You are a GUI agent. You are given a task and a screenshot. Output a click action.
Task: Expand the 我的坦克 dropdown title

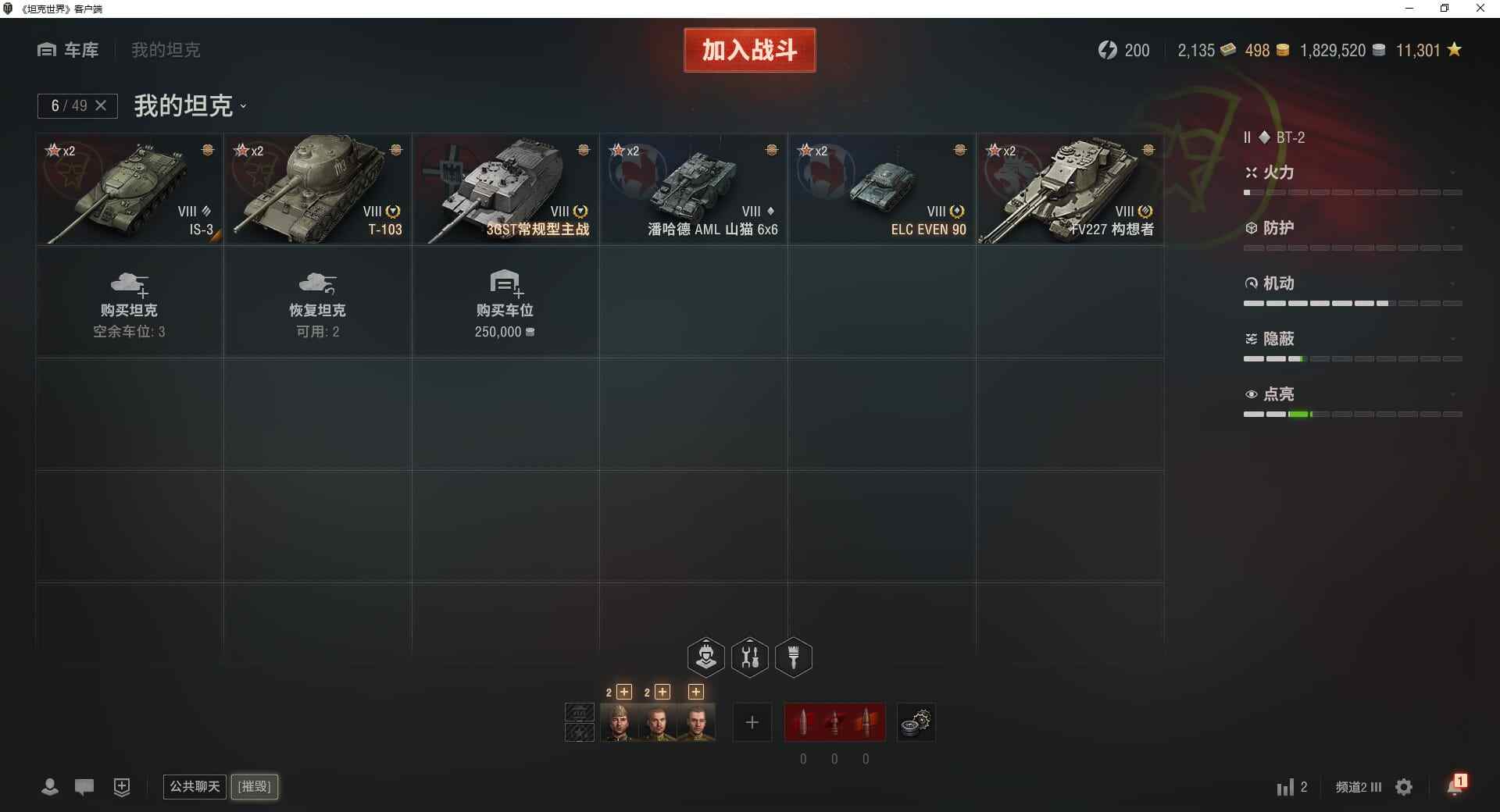point(190,105)
